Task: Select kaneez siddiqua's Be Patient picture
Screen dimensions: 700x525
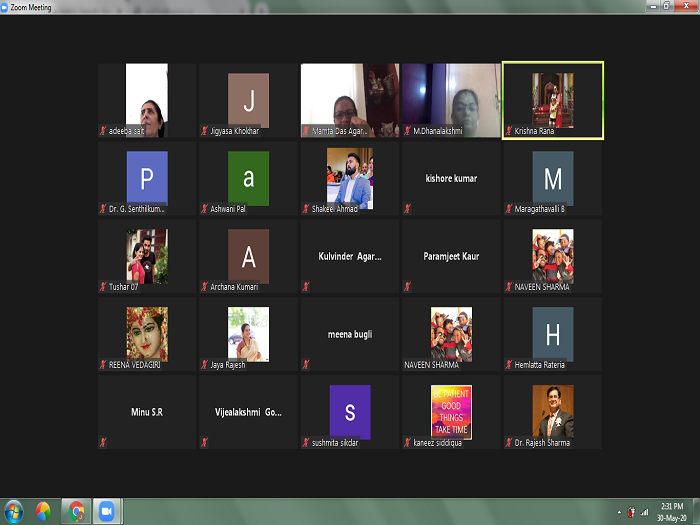Action: point(451,412)
